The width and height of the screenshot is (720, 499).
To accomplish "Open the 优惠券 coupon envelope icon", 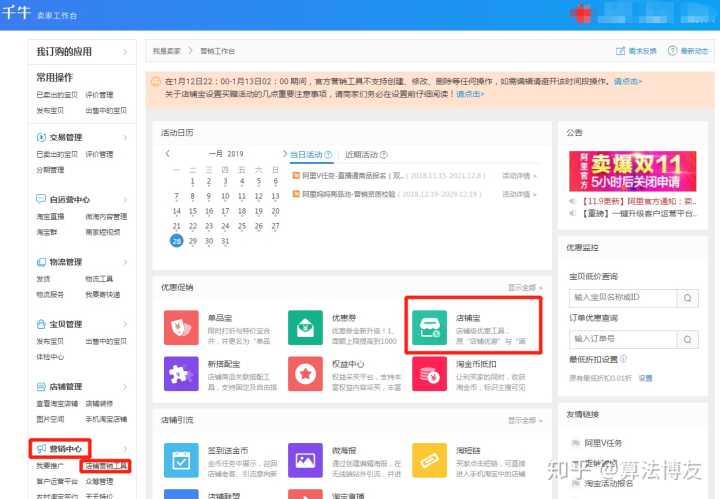I will (305, 328).
